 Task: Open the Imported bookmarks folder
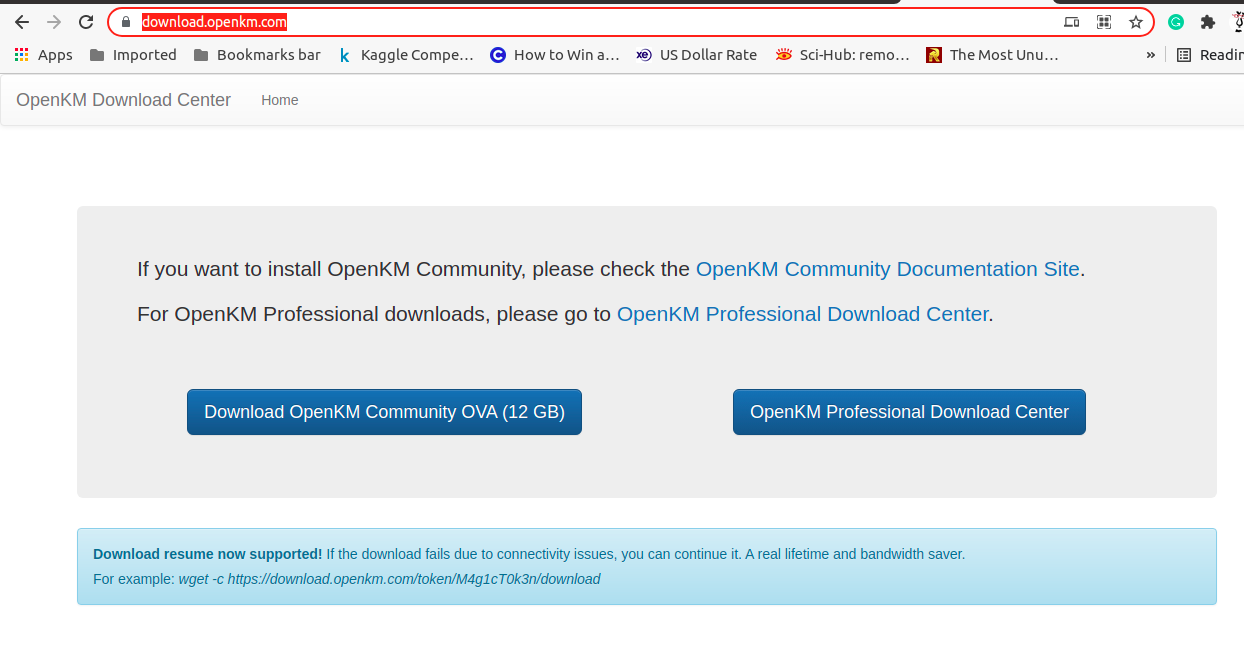pyautogui.click(x=132, y=55)
